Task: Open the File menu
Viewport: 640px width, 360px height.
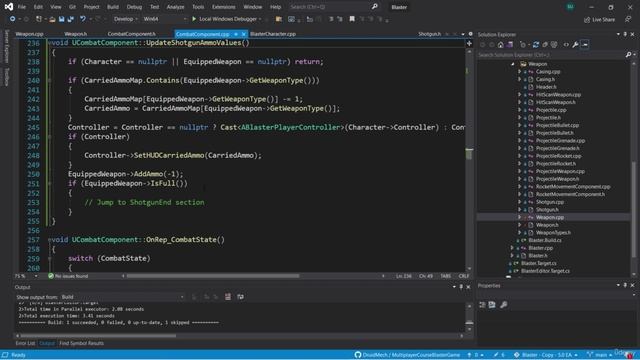Action: tap(22, 7)
